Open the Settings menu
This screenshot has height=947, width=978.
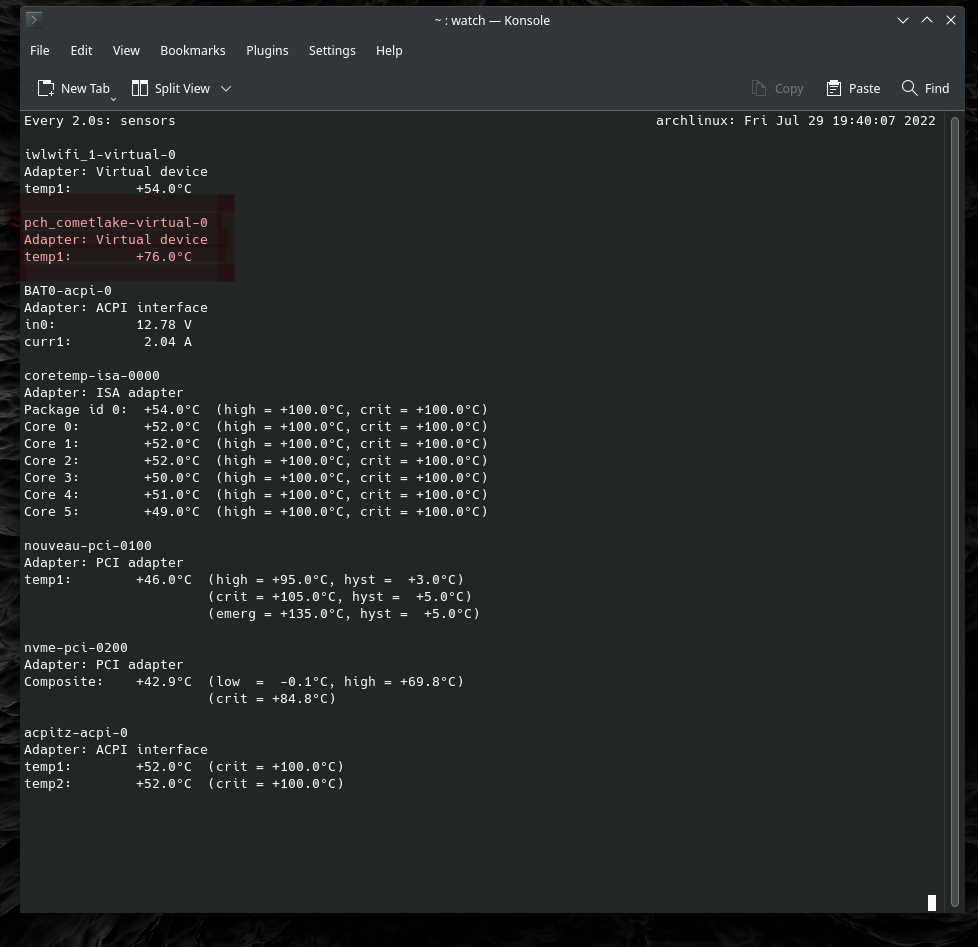click(x=332, y=51)
